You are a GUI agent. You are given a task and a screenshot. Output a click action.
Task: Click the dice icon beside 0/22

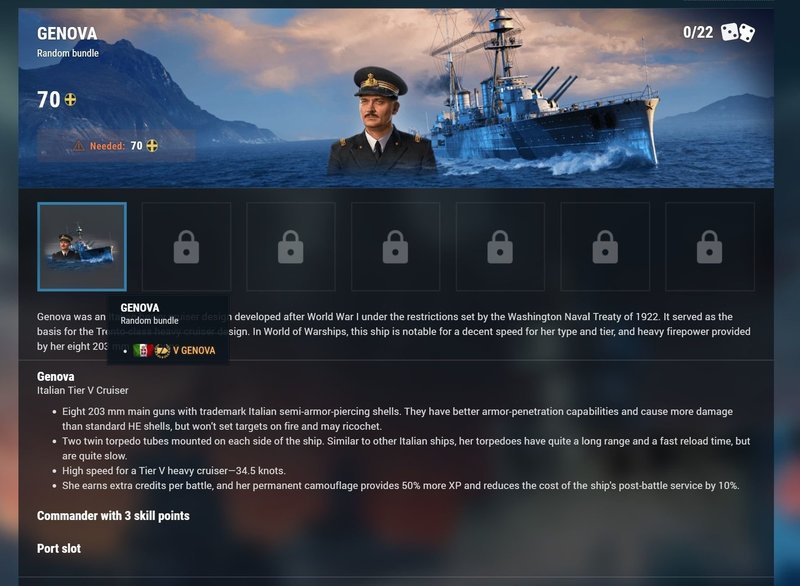pyautogui.click(x=738, y=33)
